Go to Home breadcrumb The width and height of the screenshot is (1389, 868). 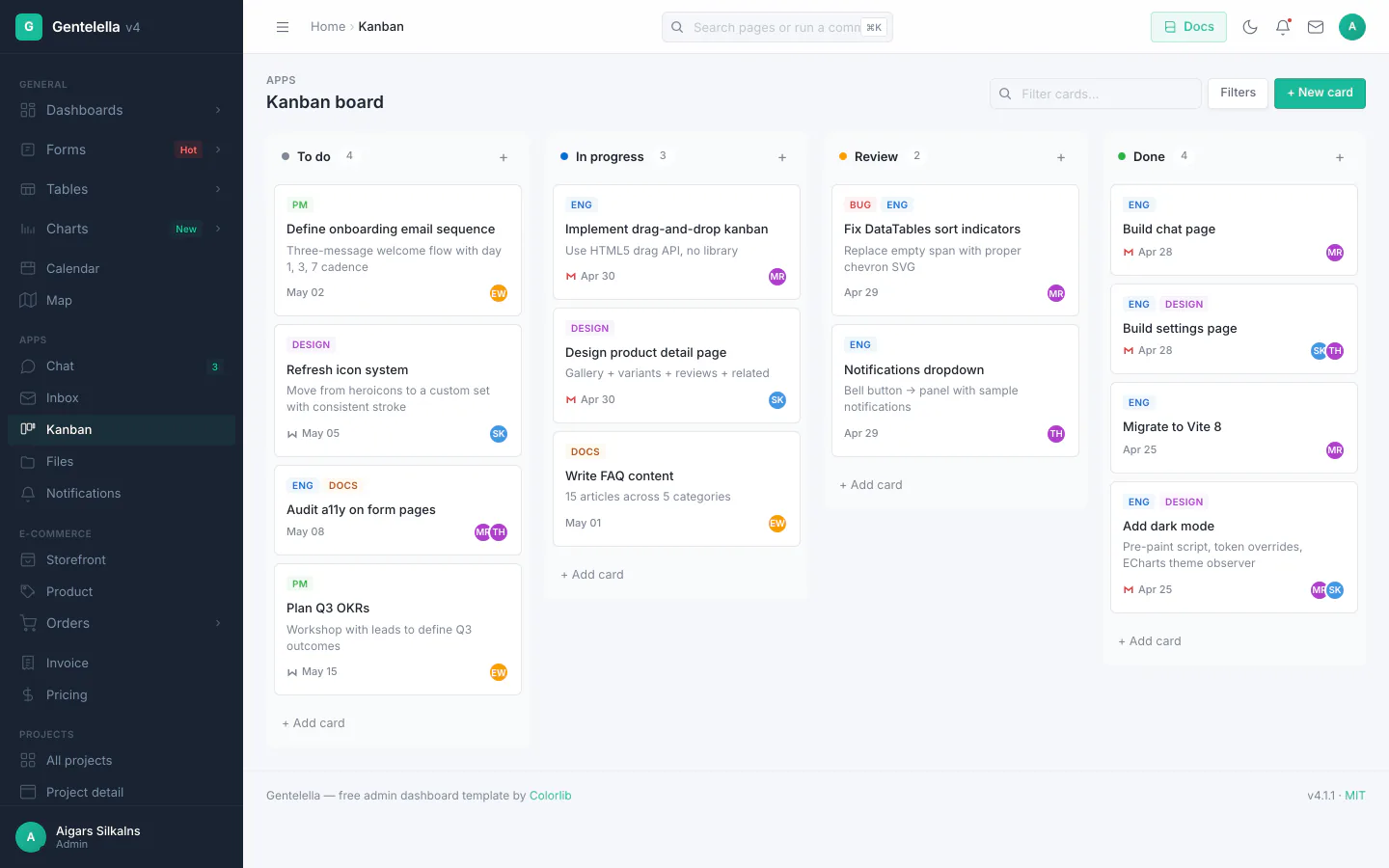pos(328,27)
